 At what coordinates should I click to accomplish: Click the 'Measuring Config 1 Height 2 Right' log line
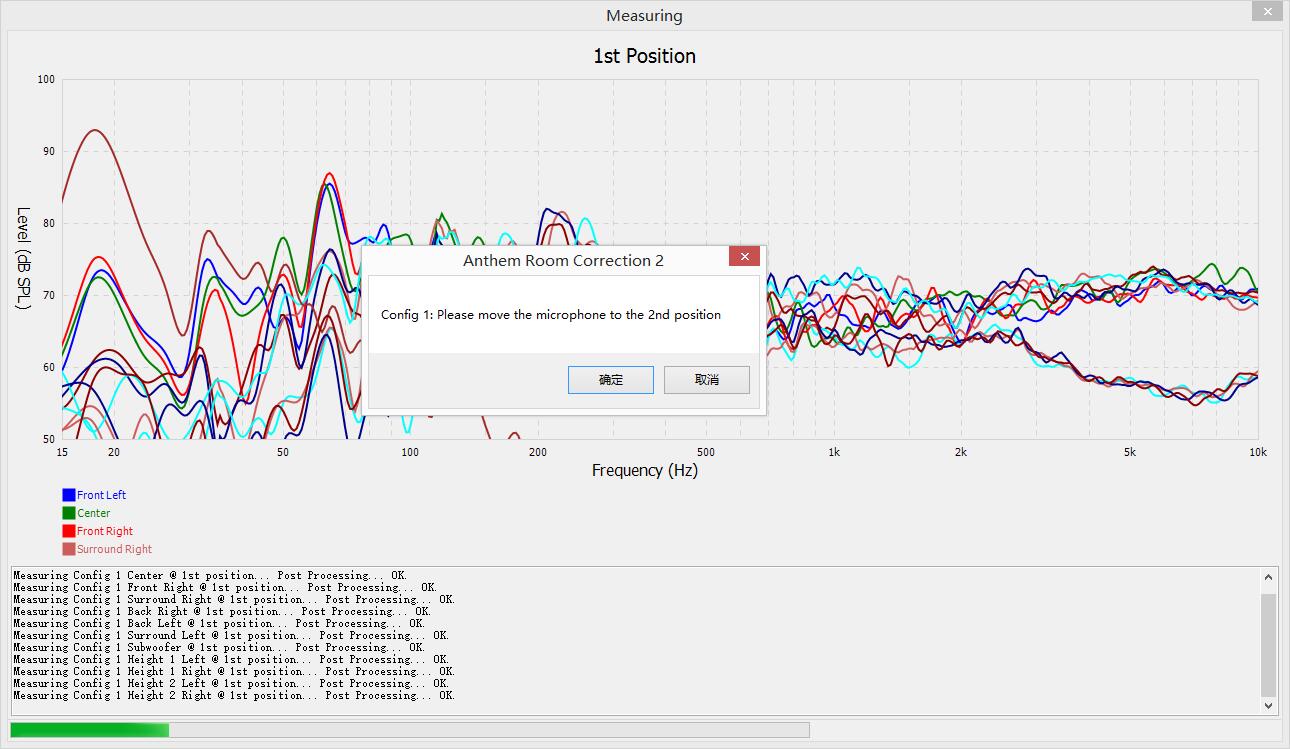tap(234, 695)
